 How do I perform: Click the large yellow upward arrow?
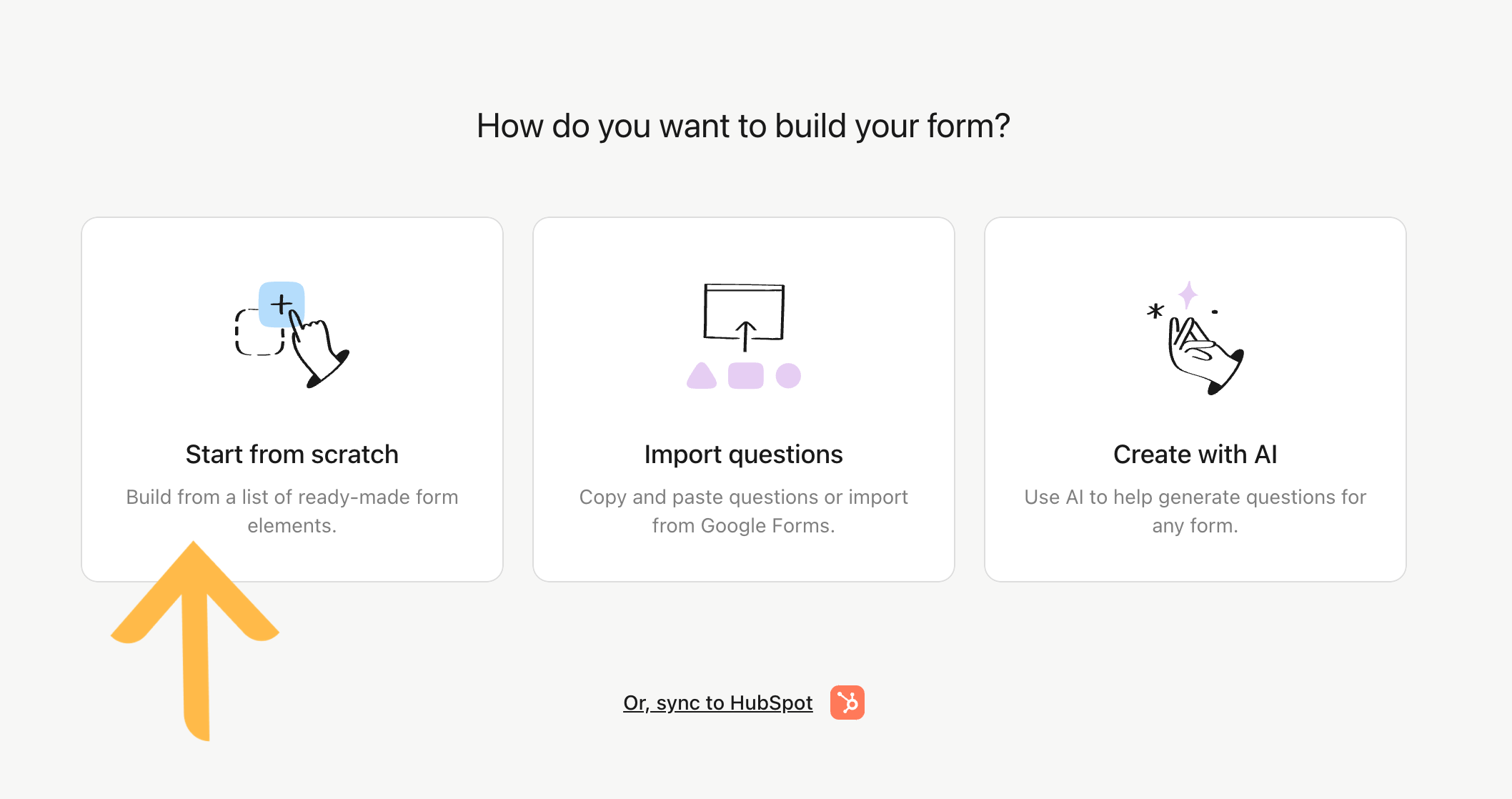(x=194, y=640)
